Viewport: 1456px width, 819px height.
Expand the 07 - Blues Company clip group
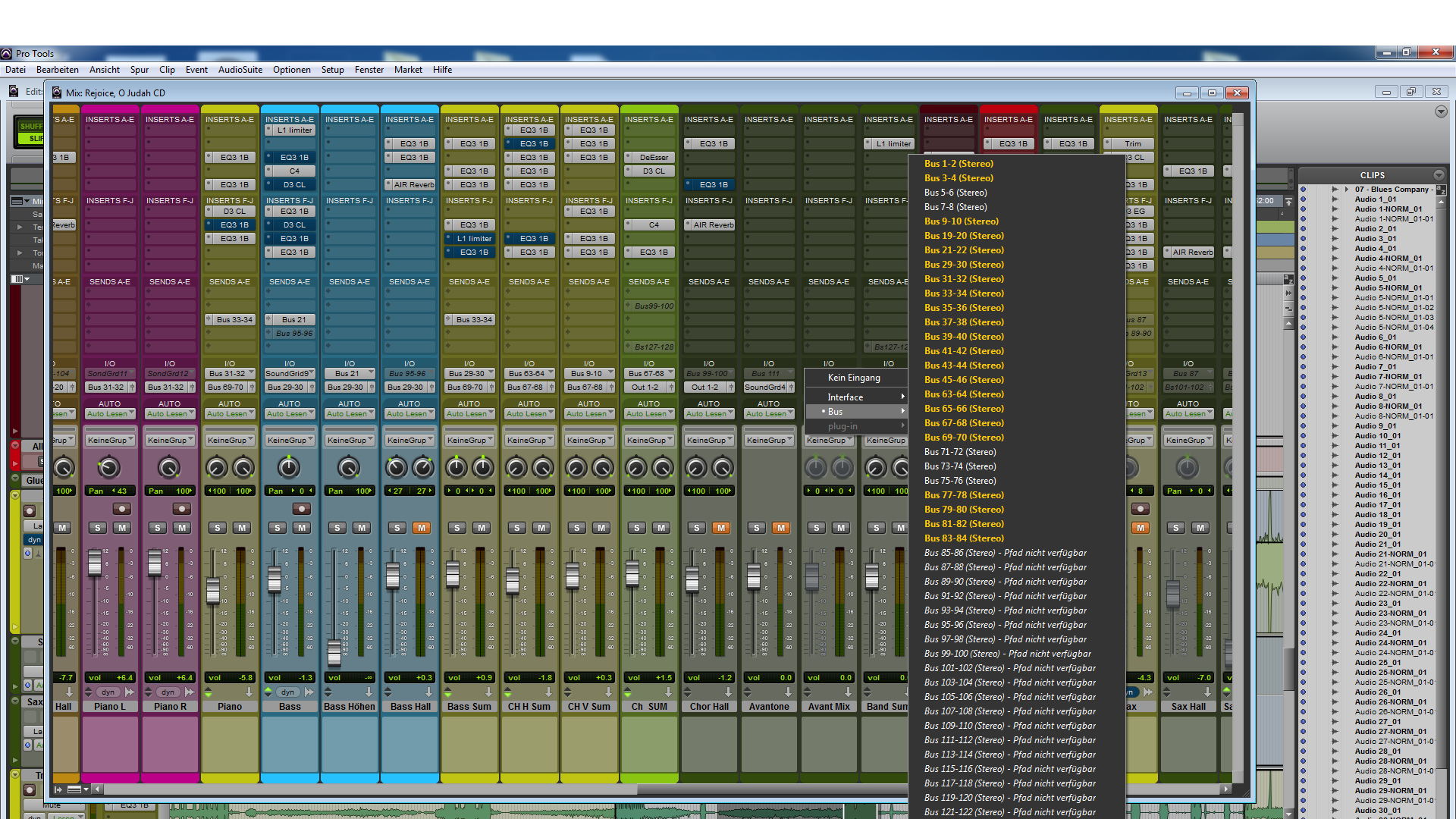click(x=1347, y=190)
